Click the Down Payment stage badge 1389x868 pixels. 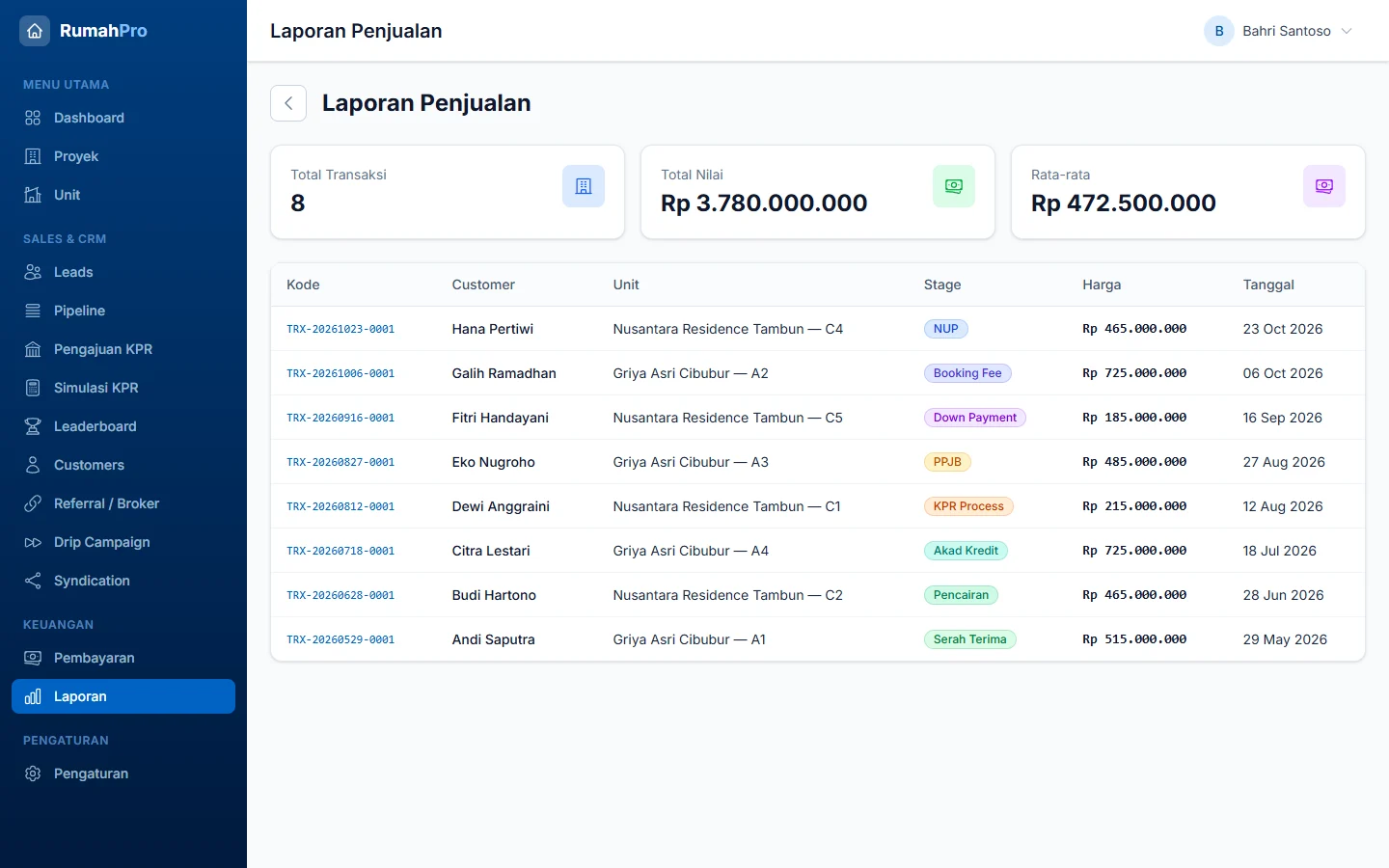coord(974,418)
